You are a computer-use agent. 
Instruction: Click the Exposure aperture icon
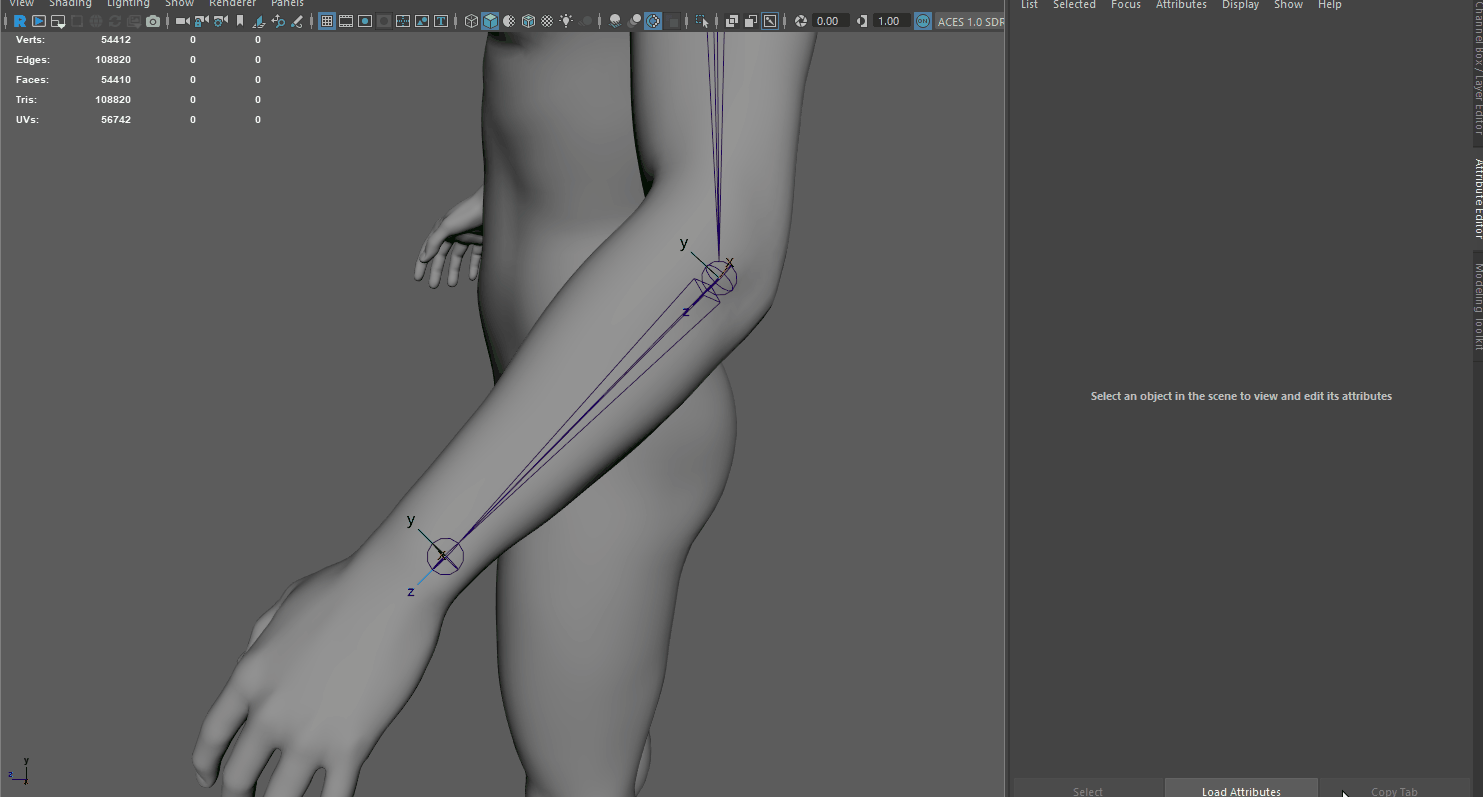[x=800, y=21]
